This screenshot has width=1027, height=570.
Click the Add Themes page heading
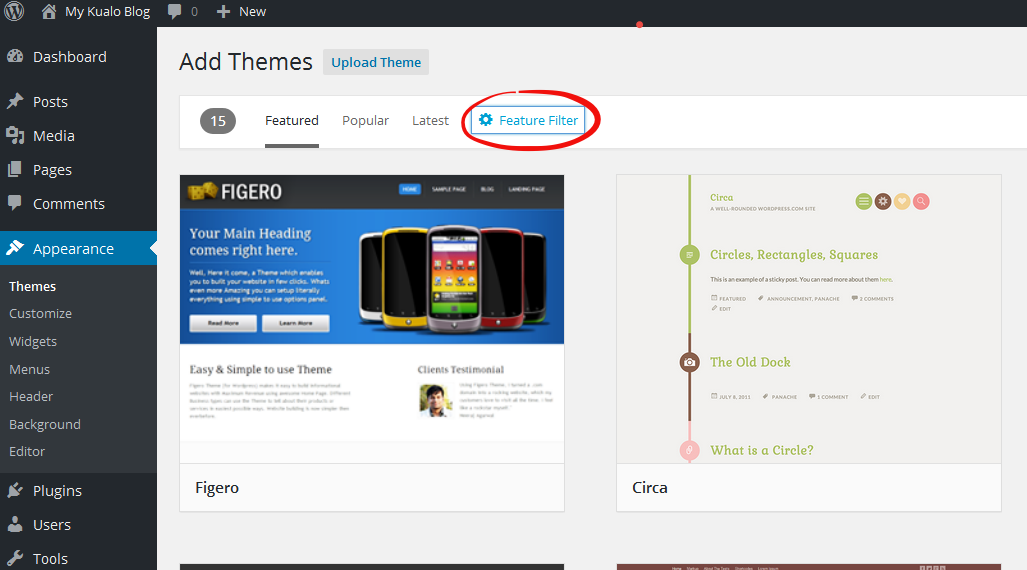(246, 62)
